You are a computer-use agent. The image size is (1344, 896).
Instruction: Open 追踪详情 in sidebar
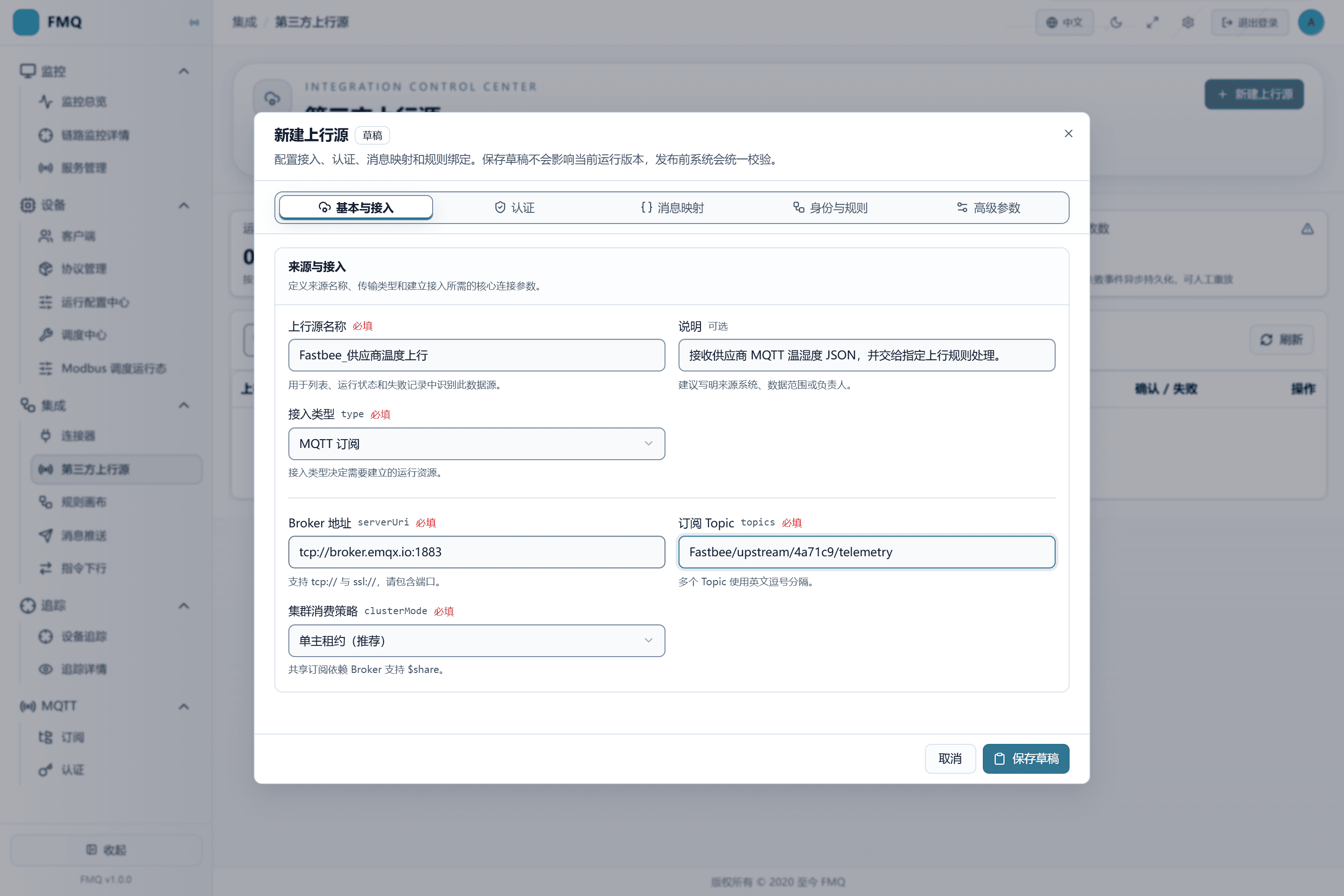(117, 669)
